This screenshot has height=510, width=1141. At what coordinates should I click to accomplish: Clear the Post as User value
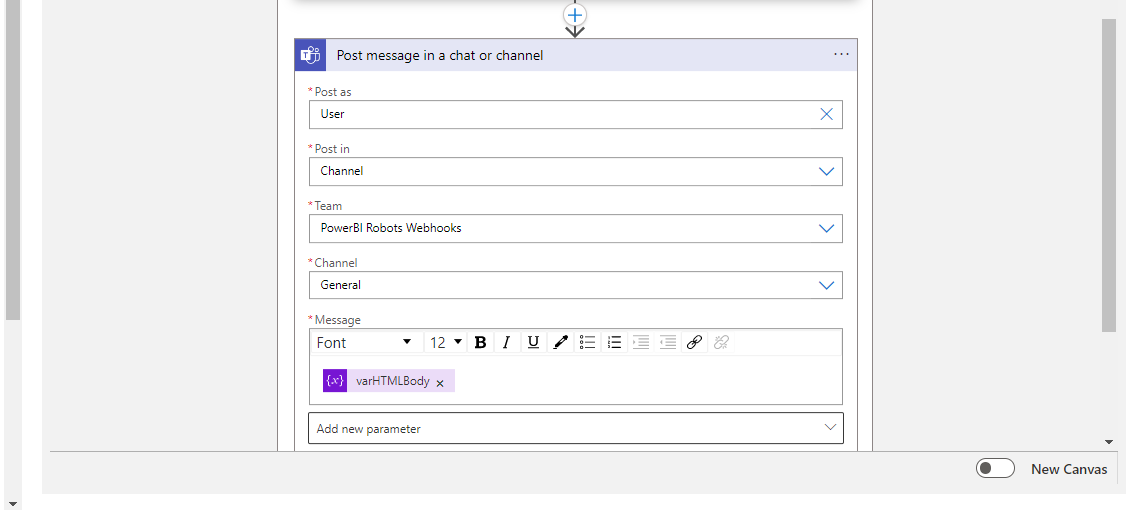point(827,114)
